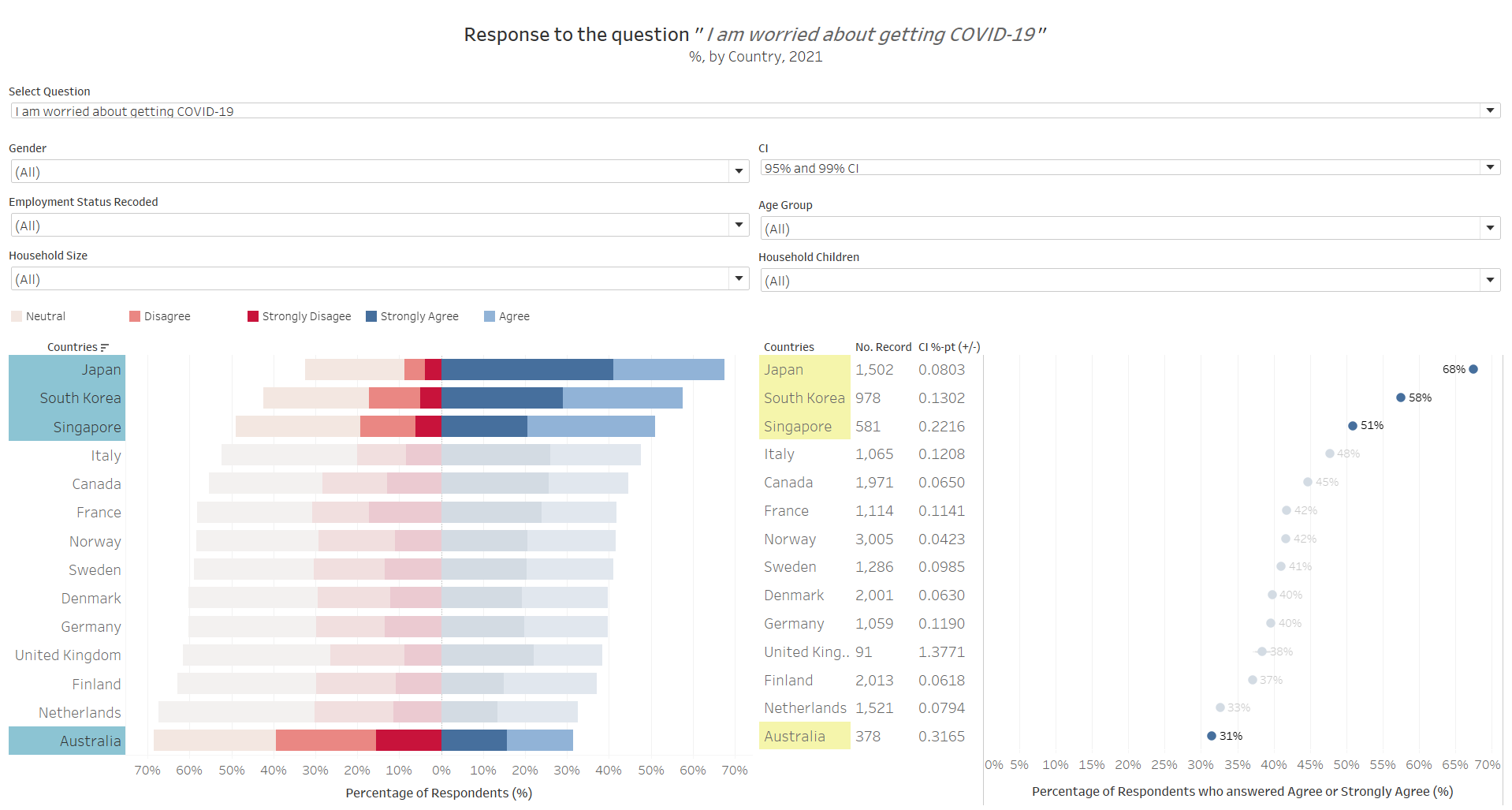Expand the Age Group filter

coord(1490,229)
